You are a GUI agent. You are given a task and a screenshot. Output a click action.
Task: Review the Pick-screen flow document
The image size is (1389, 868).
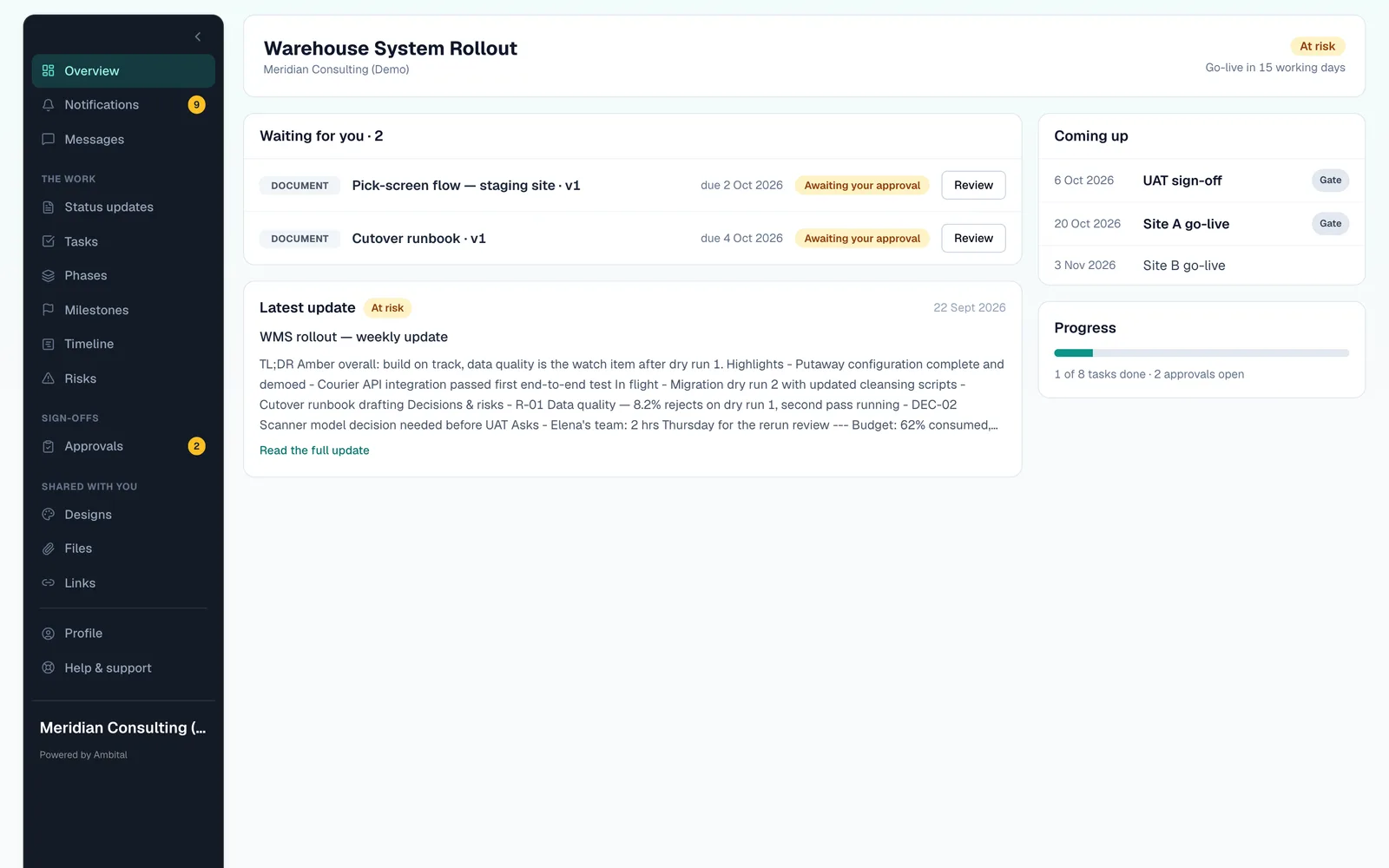point(973,185)
